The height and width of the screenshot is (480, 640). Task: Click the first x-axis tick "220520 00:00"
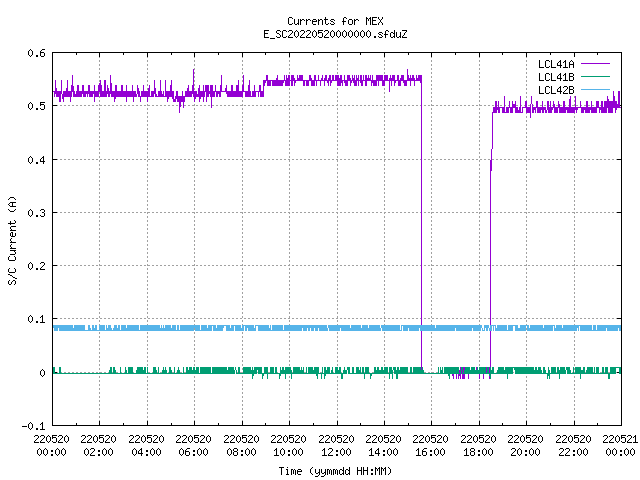pos(51,446)
